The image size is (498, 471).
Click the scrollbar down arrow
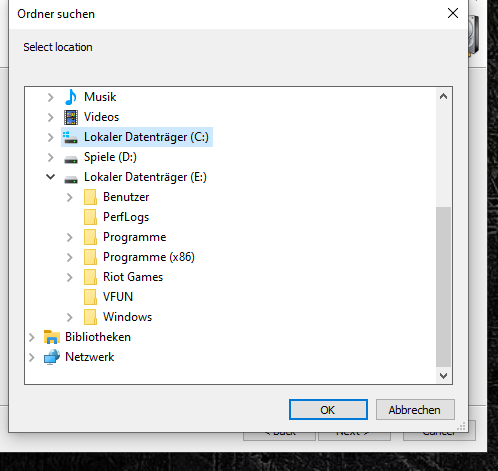click(x=443, y=376)
